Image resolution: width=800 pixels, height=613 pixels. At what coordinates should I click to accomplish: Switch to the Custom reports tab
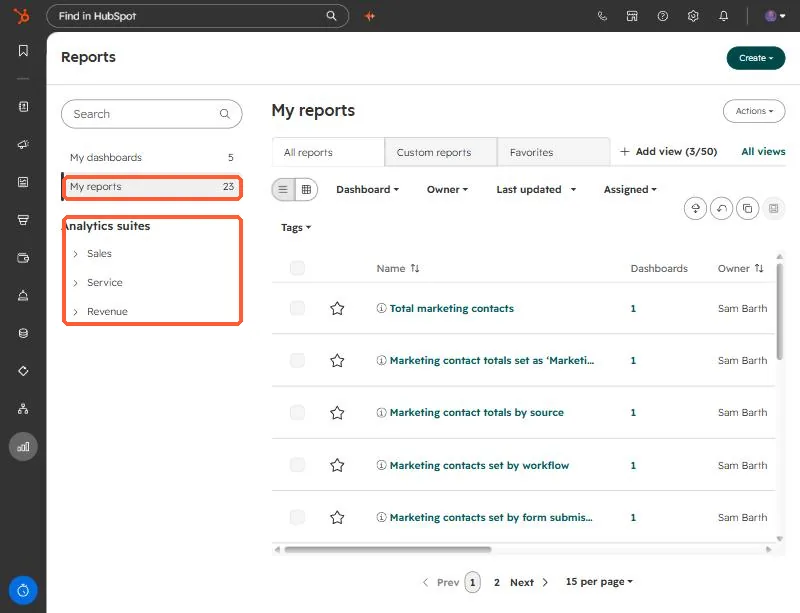[441, 152]
